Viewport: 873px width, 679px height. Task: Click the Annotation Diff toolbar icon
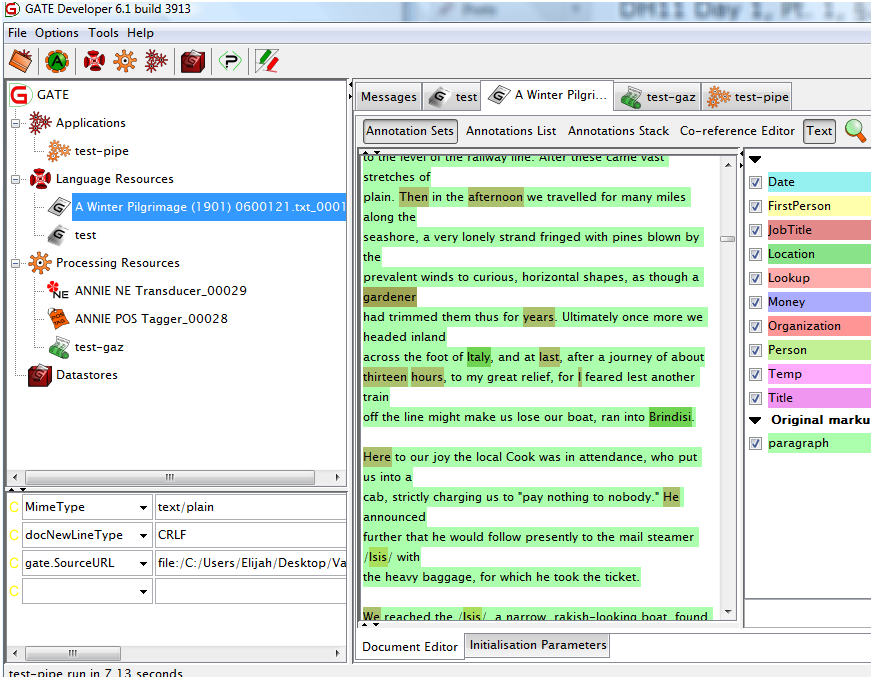(x=267, y=61)
